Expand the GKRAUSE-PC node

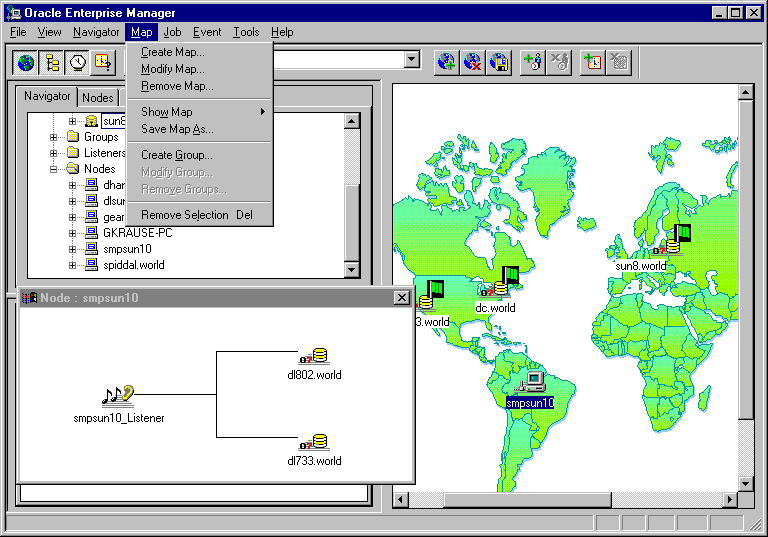72,233
